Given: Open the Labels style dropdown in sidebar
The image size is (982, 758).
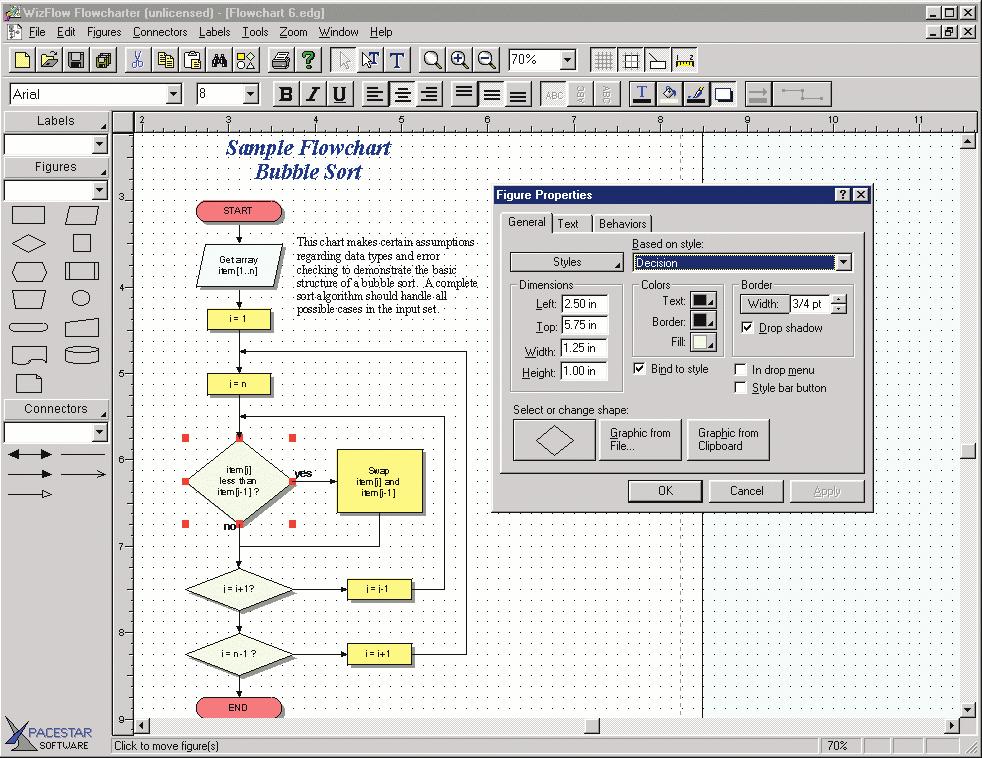Looking at the screenshot, I should (x=100, y=145).
